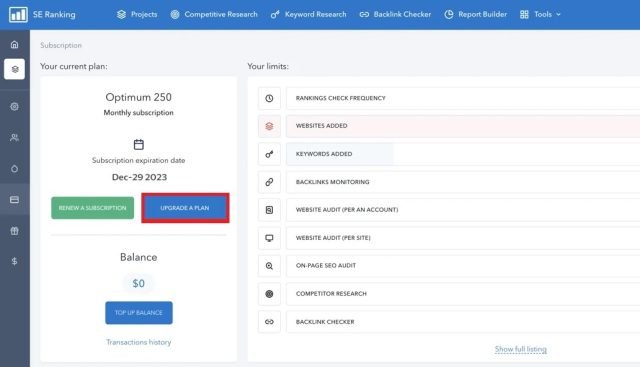Click the Top Up Balance button
Viewport: 640px width, 367px height.
pos(139,313)
